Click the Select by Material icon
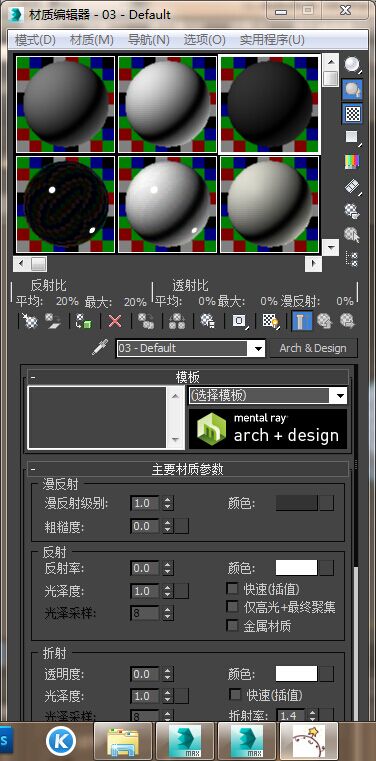The width and height of the screenshot is (376, 761). point(352,234)
